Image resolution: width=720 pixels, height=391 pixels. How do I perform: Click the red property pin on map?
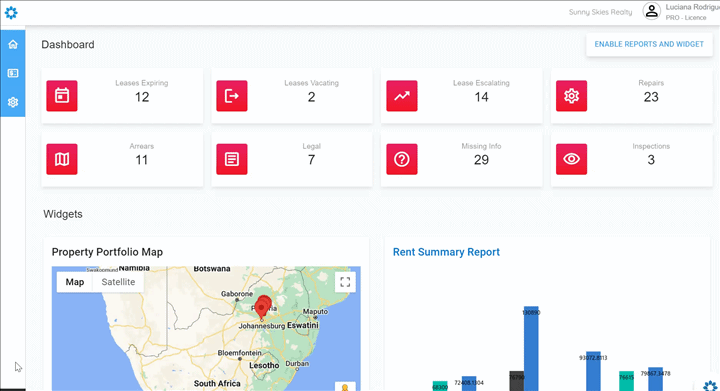tap(263, 306)
